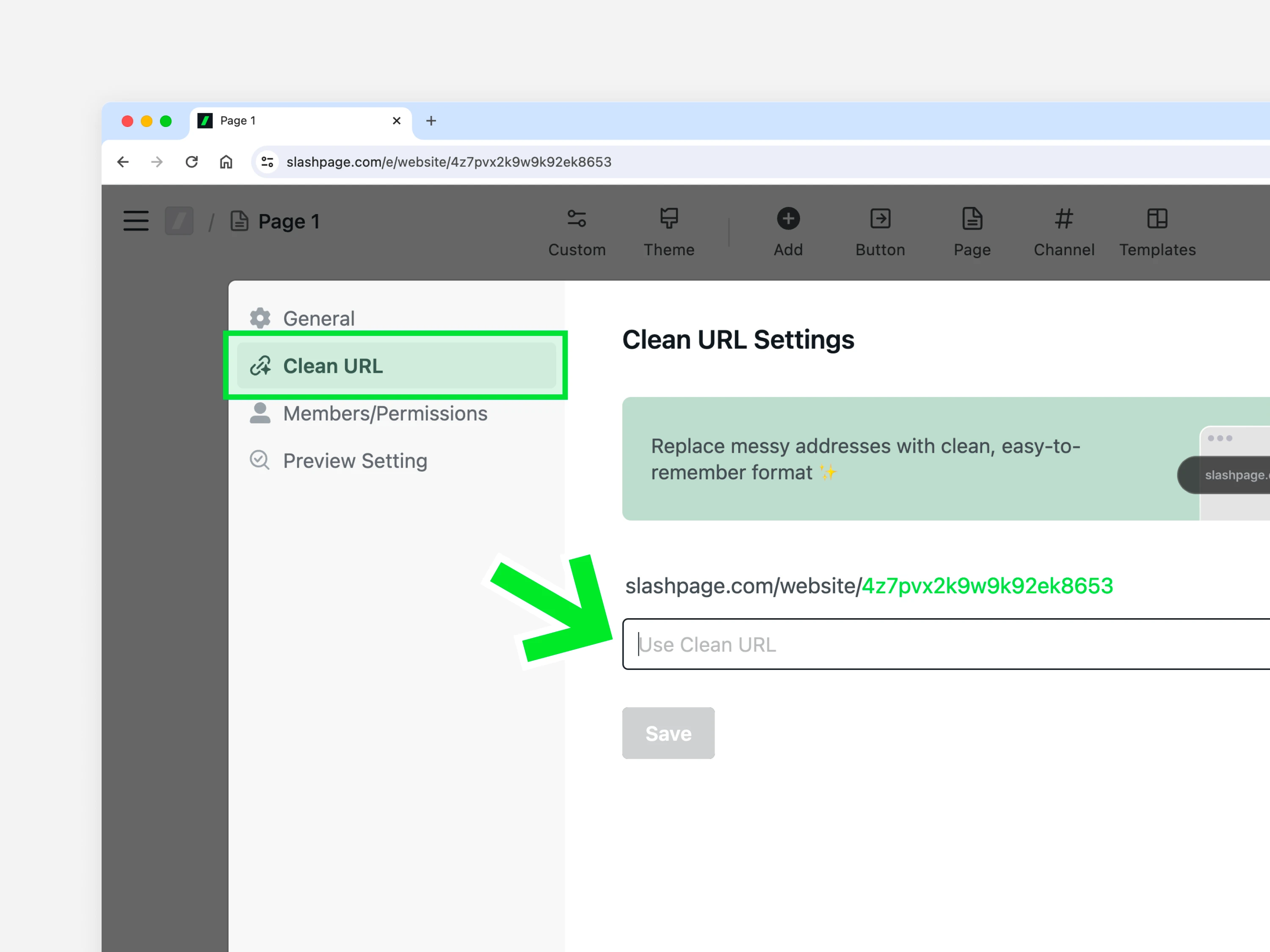Open Members/Permissions settings
The width and height of the screenshot is (1270, 952).
[x=396, y=413]
